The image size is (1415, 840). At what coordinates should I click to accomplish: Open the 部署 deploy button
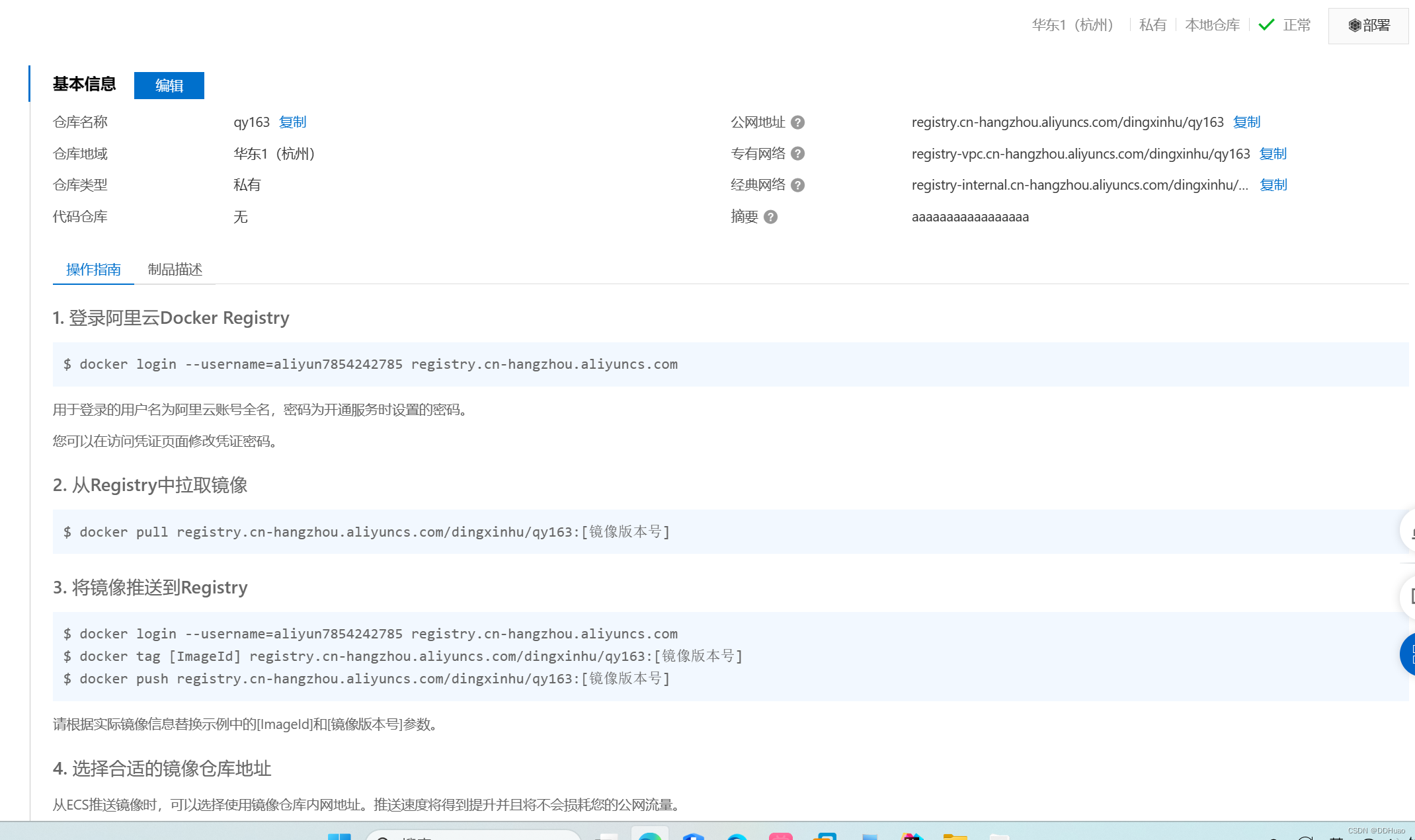[x=1368, y=26]
